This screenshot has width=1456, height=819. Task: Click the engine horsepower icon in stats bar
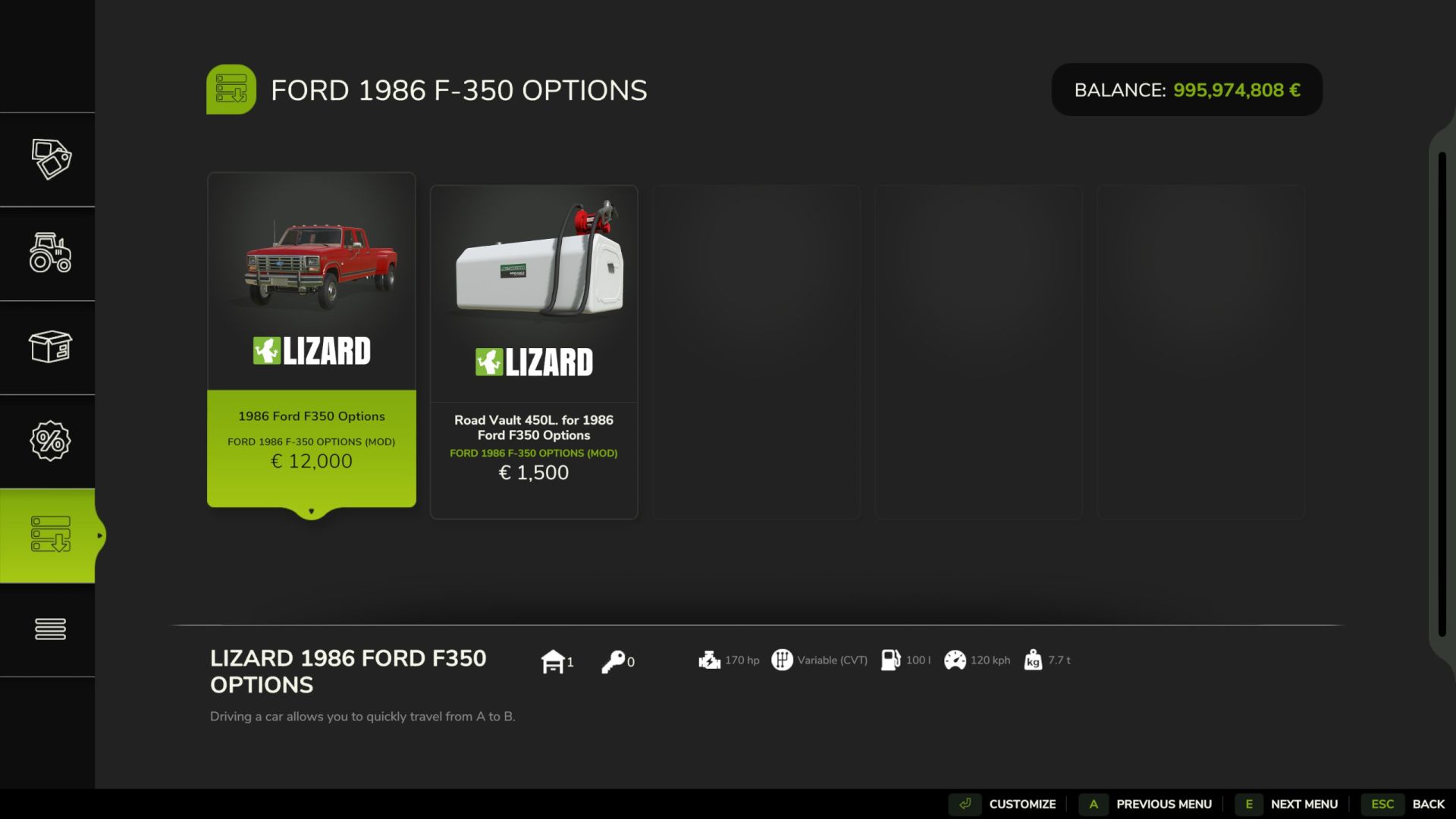(710, 660)
